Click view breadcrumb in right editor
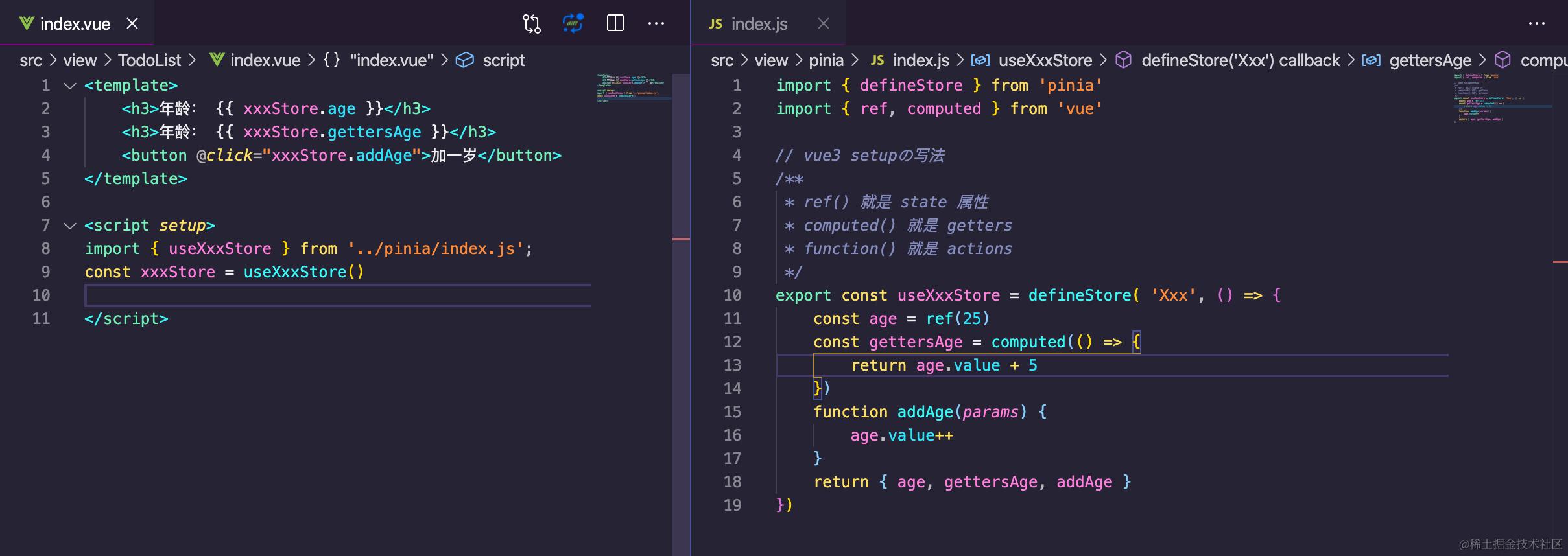Viewport: 1568px width, 556px height. (x=771, y=60)
